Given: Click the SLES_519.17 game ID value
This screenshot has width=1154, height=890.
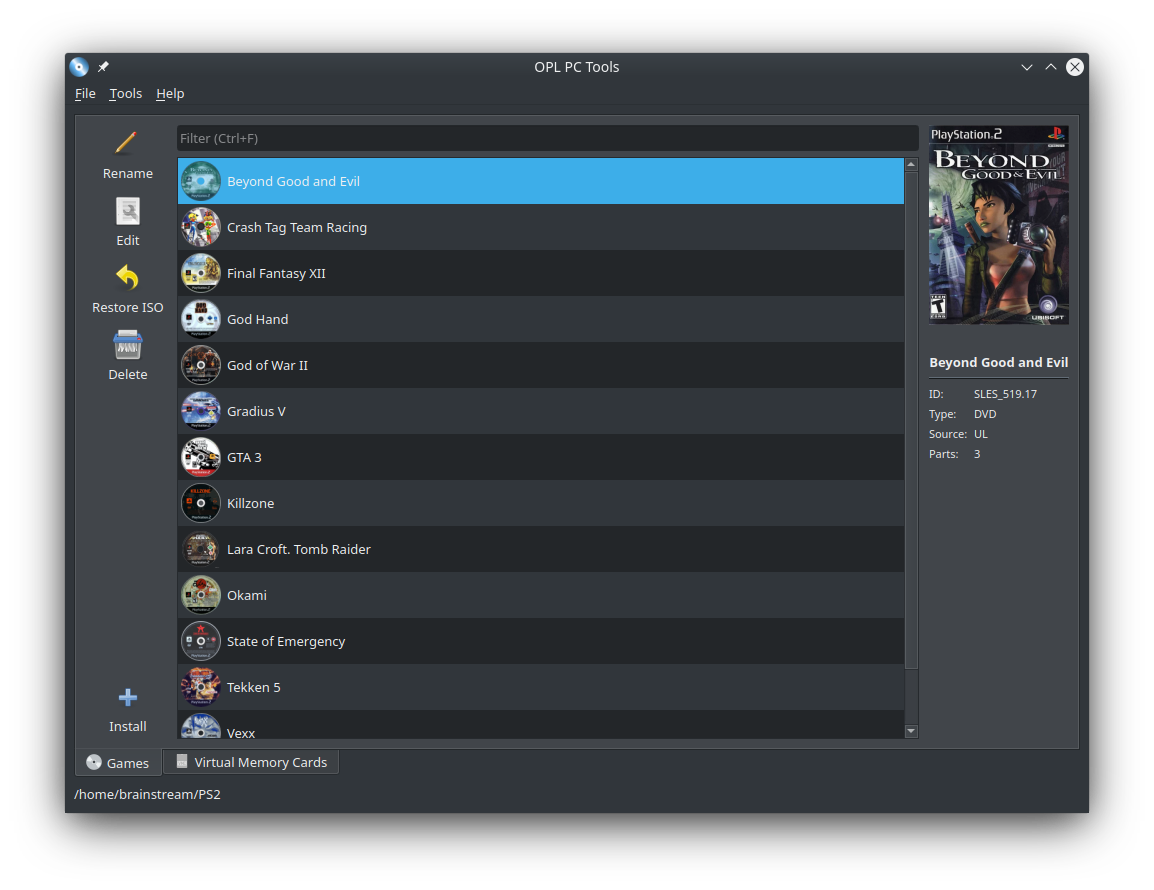Looking at the screenshot, I should coord(1005,394).
